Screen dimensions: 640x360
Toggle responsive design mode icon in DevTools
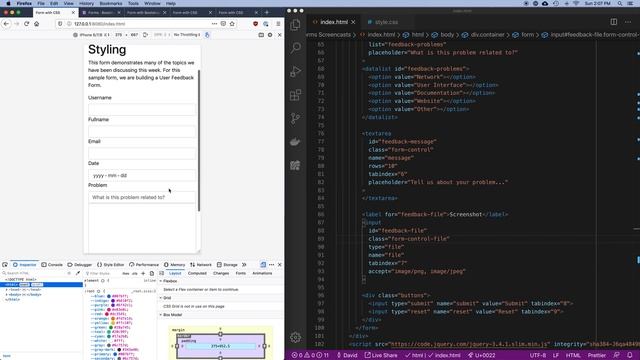tap(263, 264)
